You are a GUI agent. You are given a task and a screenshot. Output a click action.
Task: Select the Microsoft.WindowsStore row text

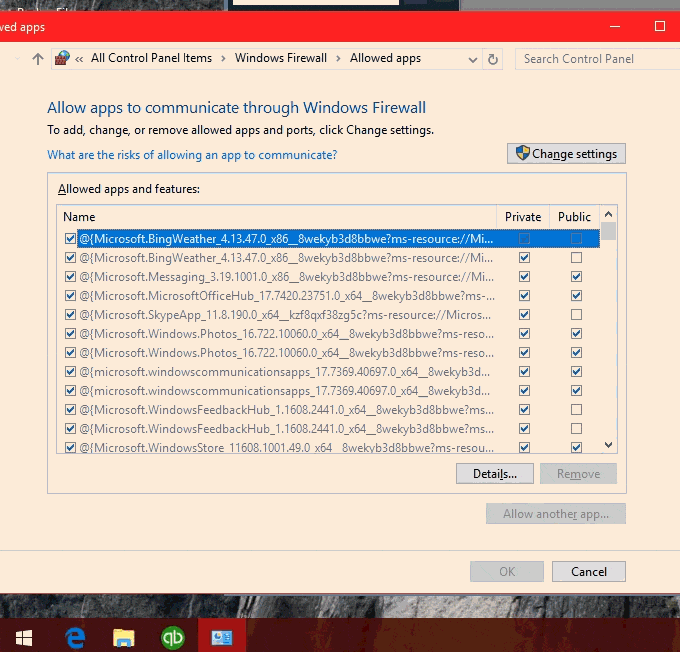coord(286,447)
